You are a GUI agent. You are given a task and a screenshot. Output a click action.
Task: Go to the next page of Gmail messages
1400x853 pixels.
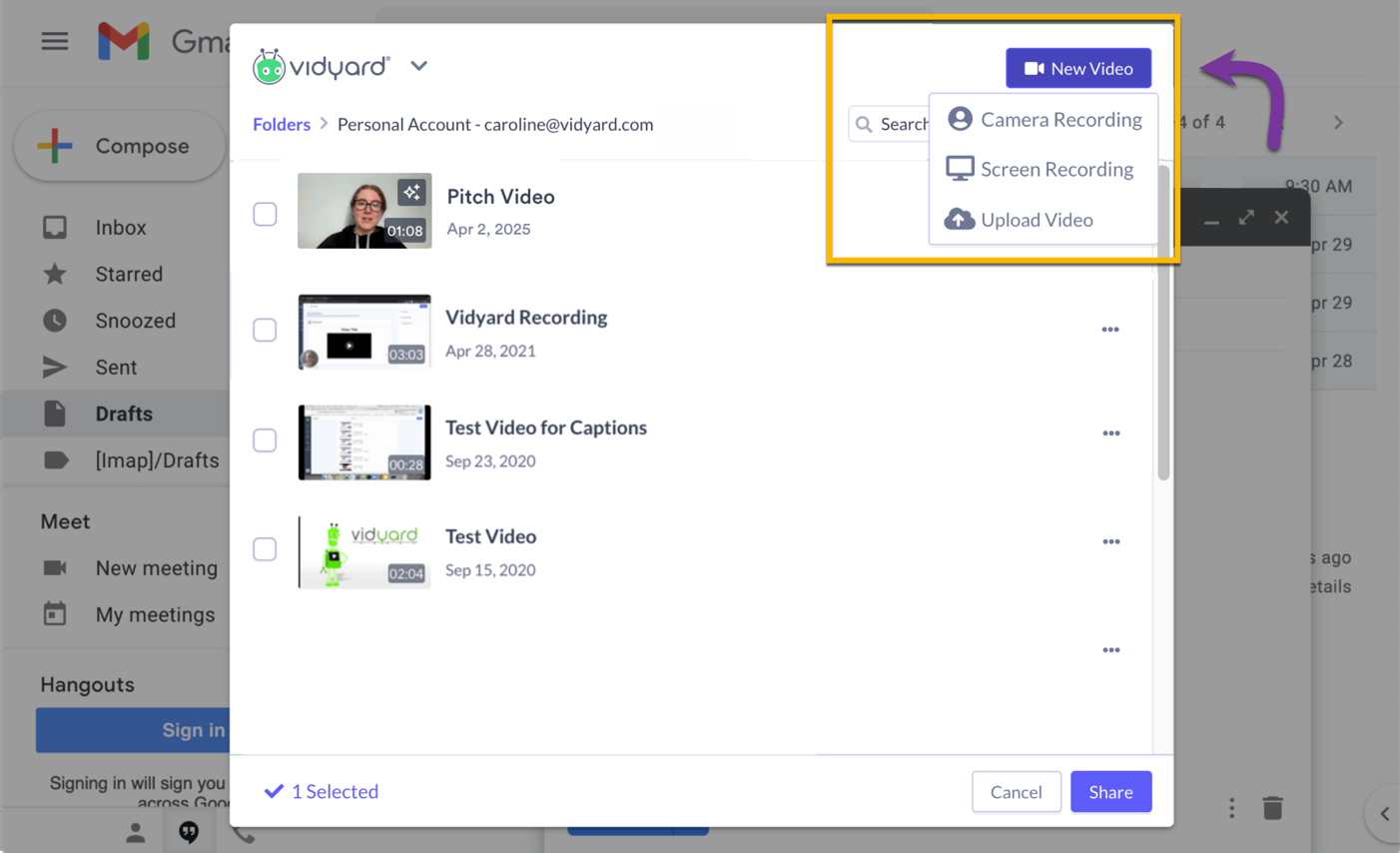(x=1338, y=123)
